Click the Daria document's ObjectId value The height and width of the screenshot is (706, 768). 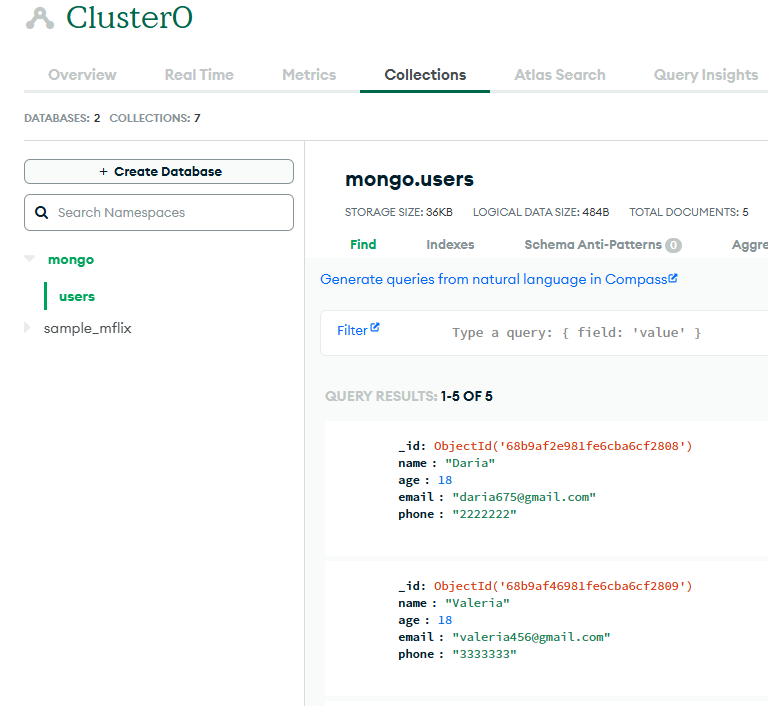(563, 446)
